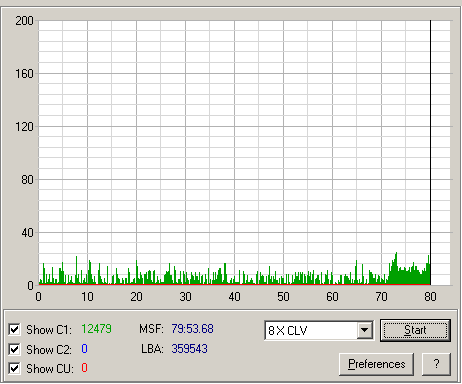Click the tall green error spike near 73 minutes
Screen dimensions: 462x384
396,268
